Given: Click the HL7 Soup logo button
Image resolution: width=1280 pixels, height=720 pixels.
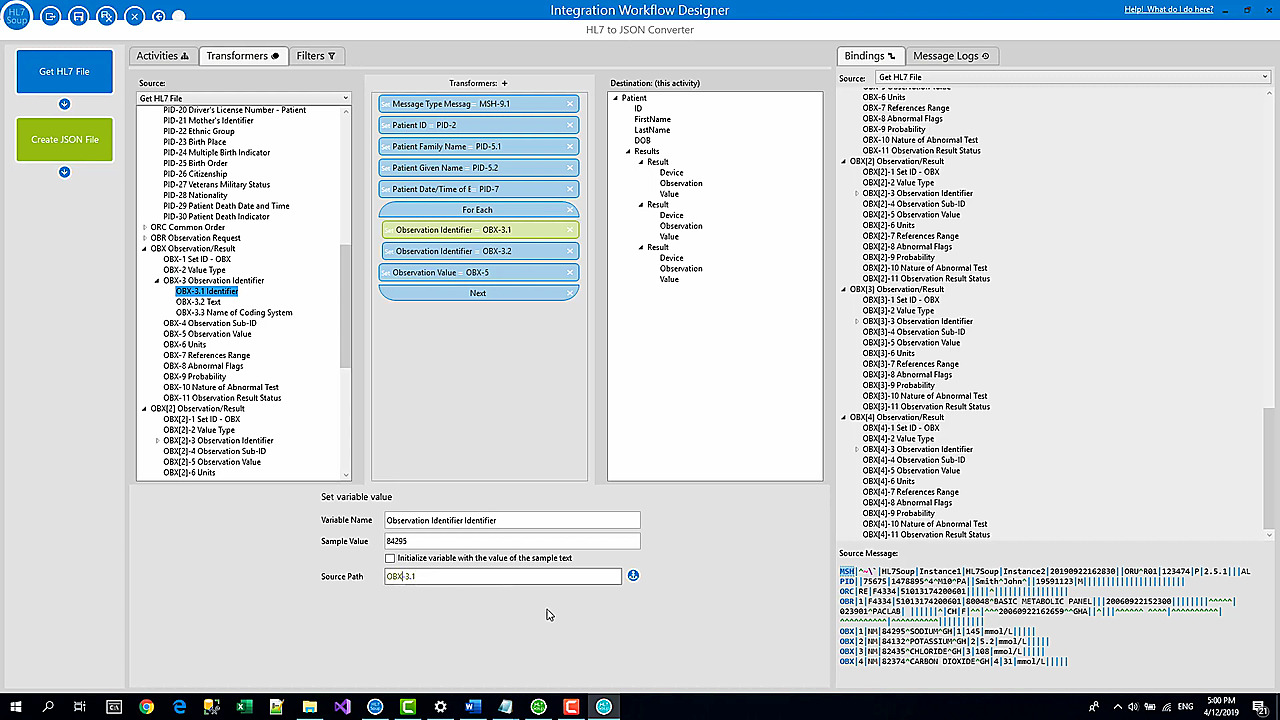Looking at the screenshot, I should pyautogui.click(x=19, y=15).
